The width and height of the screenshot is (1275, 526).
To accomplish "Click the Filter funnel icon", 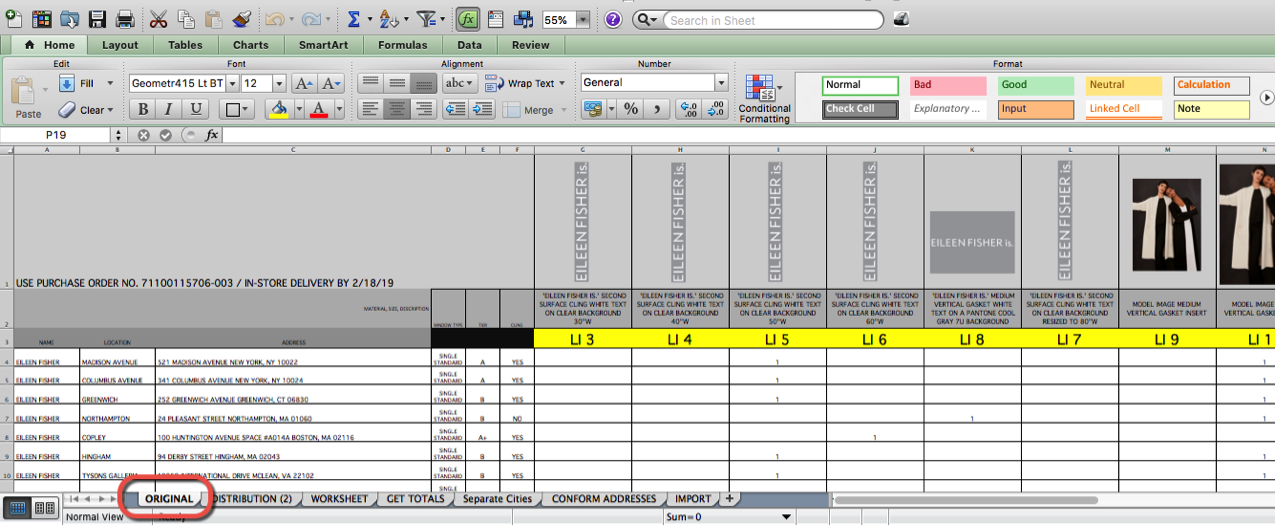I will [425, 19].
